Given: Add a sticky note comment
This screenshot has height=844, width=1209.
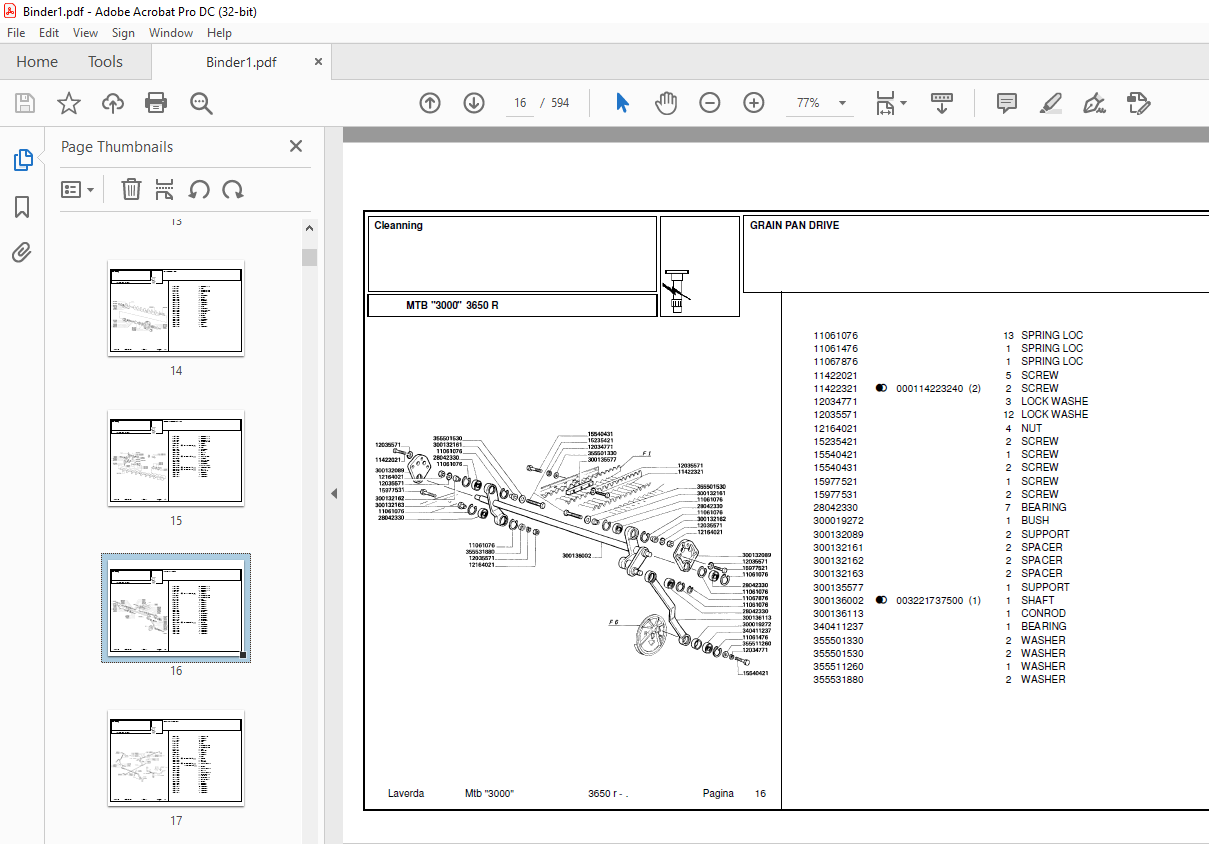Looking at the screenshot, I should pos(1007,103).
